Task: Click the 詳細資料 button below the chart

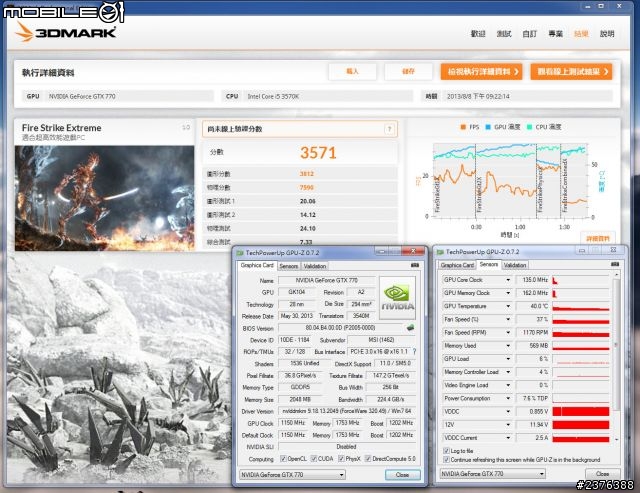Action: click(598, 238)
